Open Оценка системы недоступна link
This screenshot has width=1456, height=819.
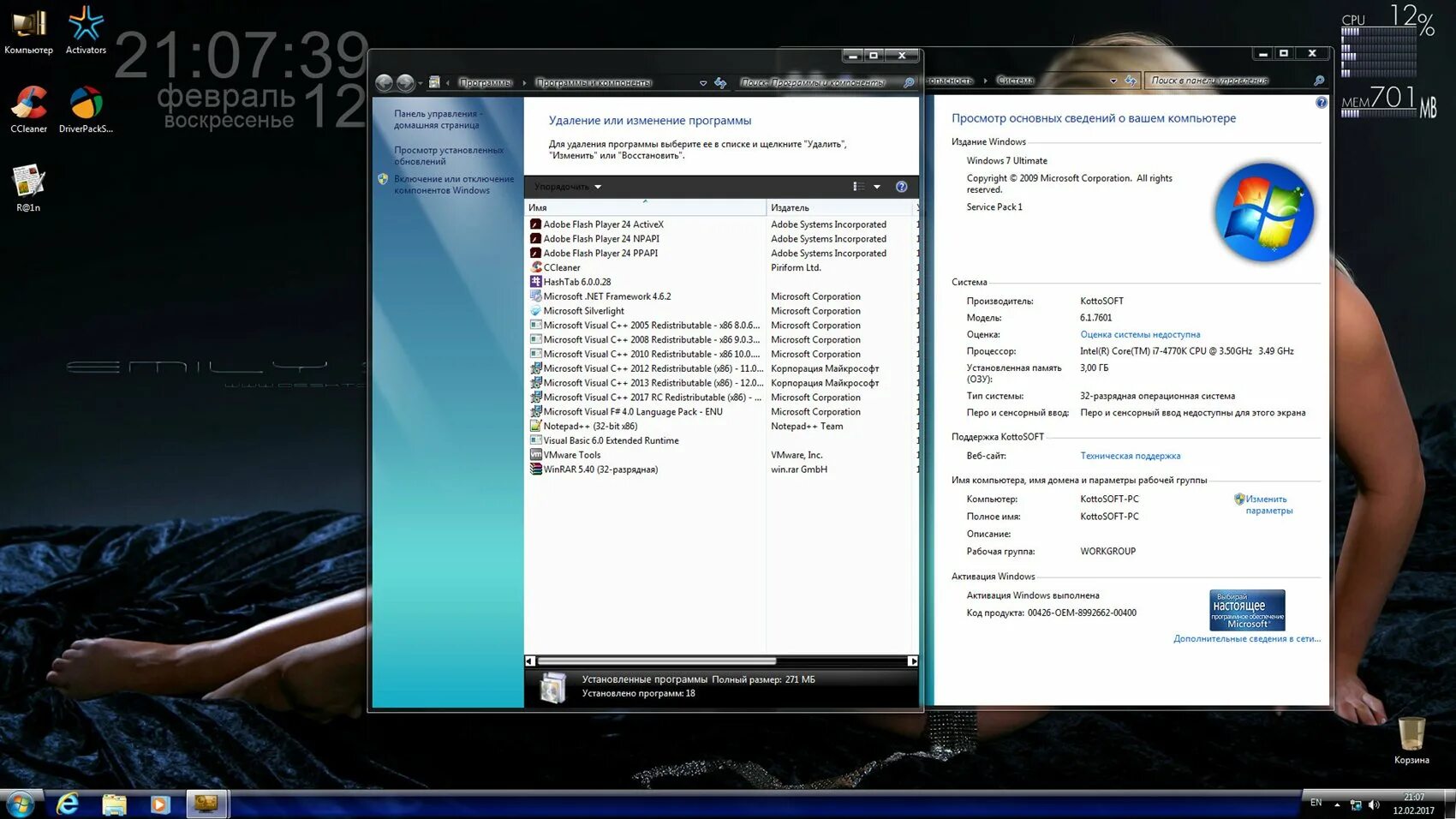(x=1140, y=335)
